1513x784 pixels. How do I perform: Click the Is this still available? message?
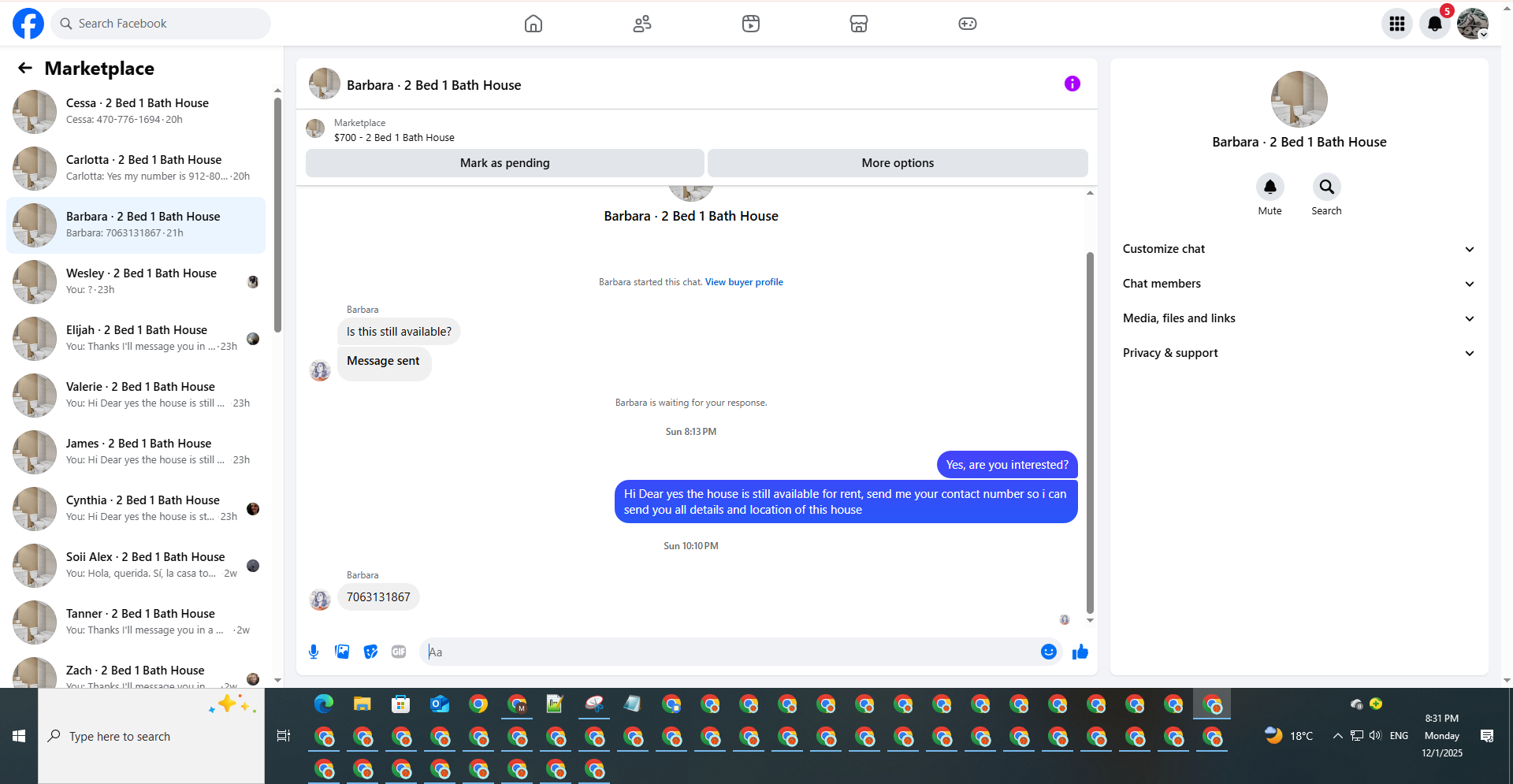click(x=399, y=332)
